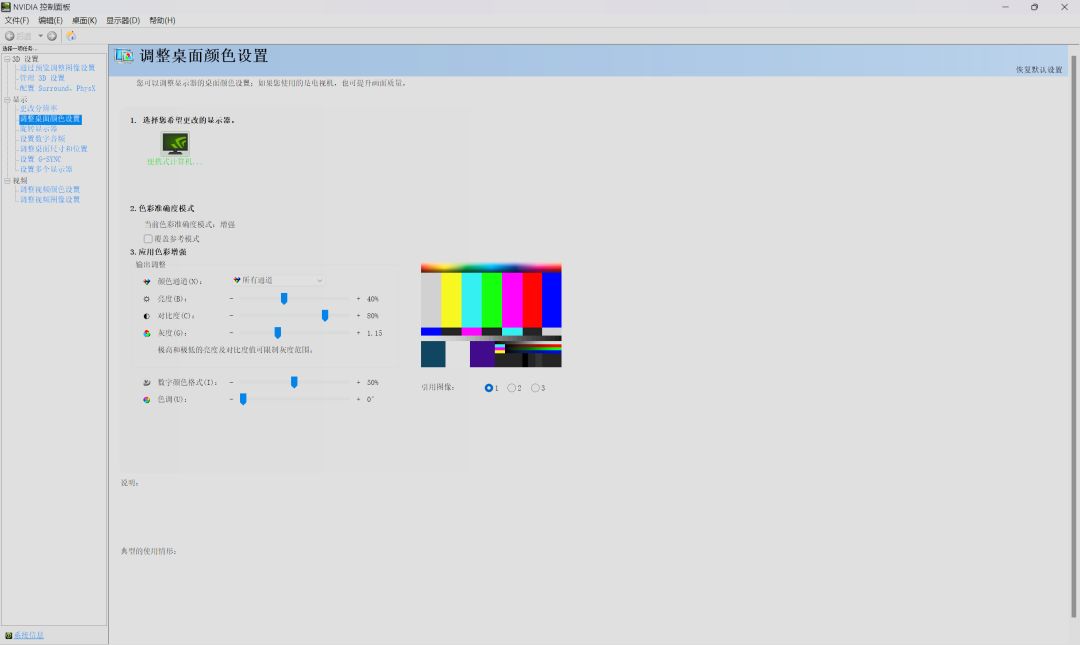The width and height of the screenshot is (1080, 645).
Task: Open the Back button history dropdown arrow
Action: [40, 36]
